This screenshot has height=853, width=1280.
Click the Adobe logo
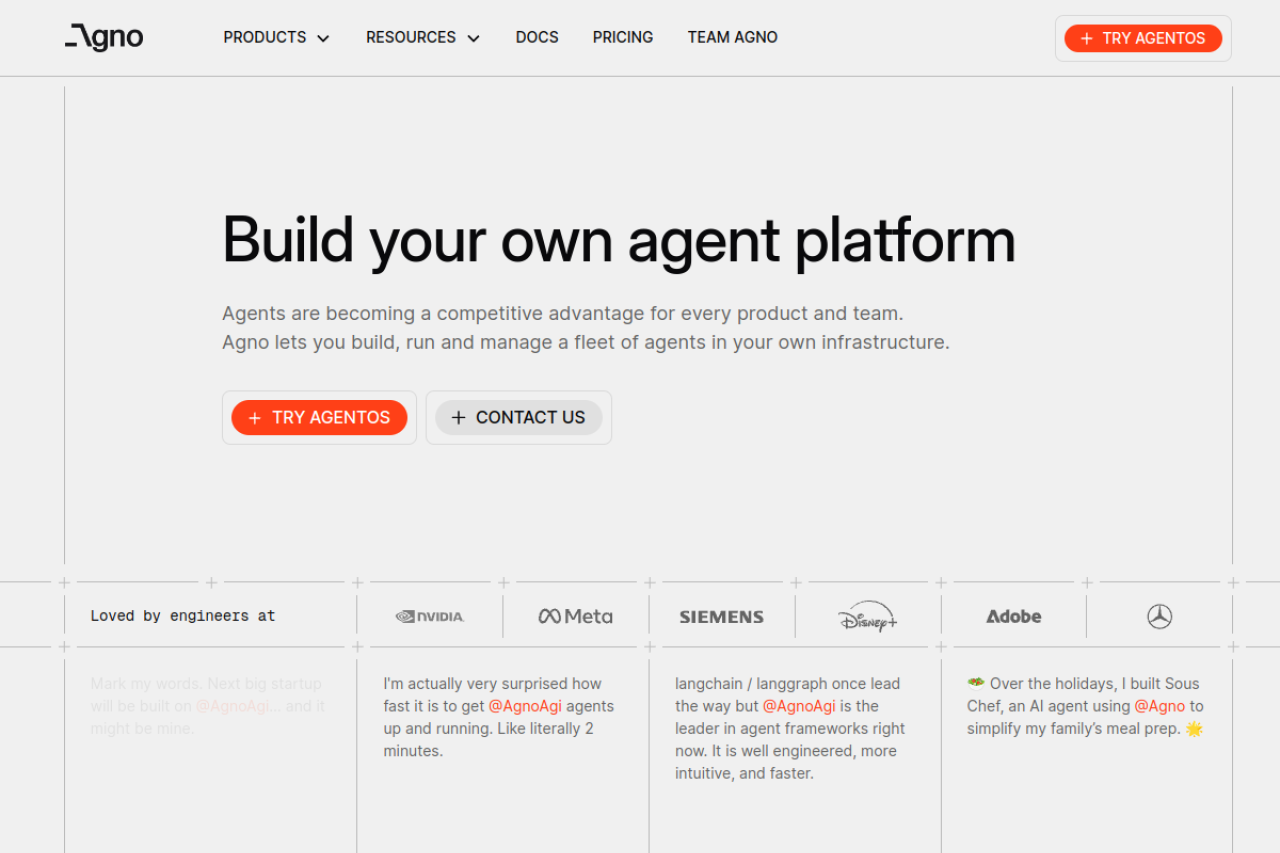[x=1014, y=616]
